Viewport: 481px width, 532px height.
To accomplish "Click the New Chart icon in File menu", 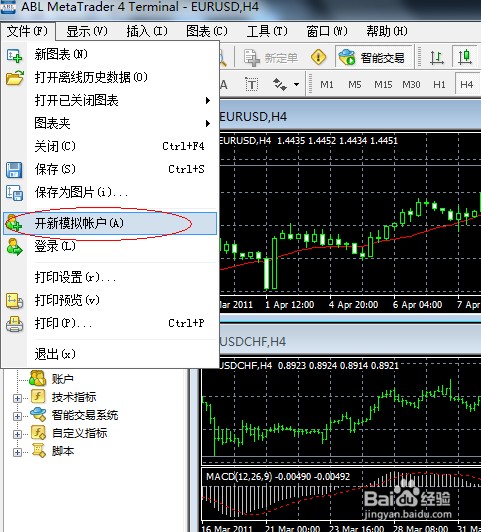I will tap(15, 55).
